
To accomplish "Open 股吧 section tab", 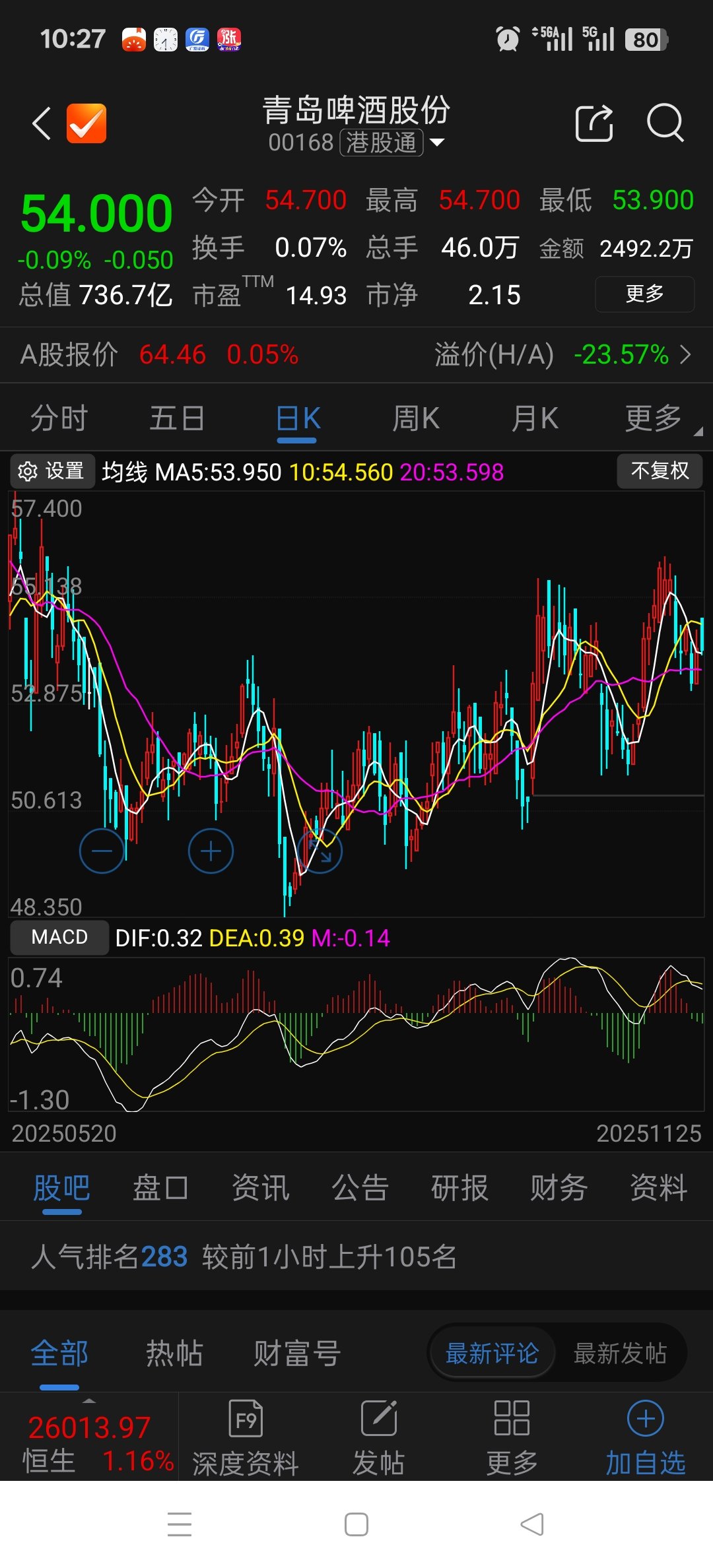I will 61,1188.
